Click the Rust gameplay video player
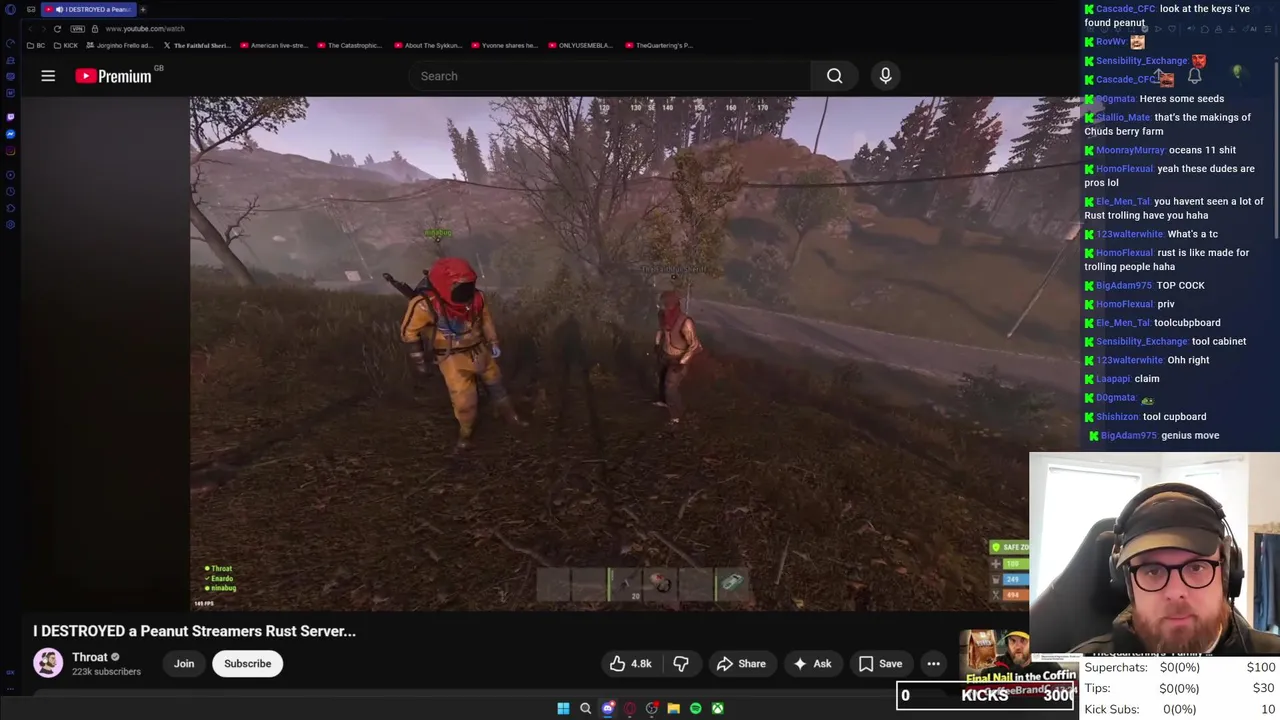 coord(634,353)
